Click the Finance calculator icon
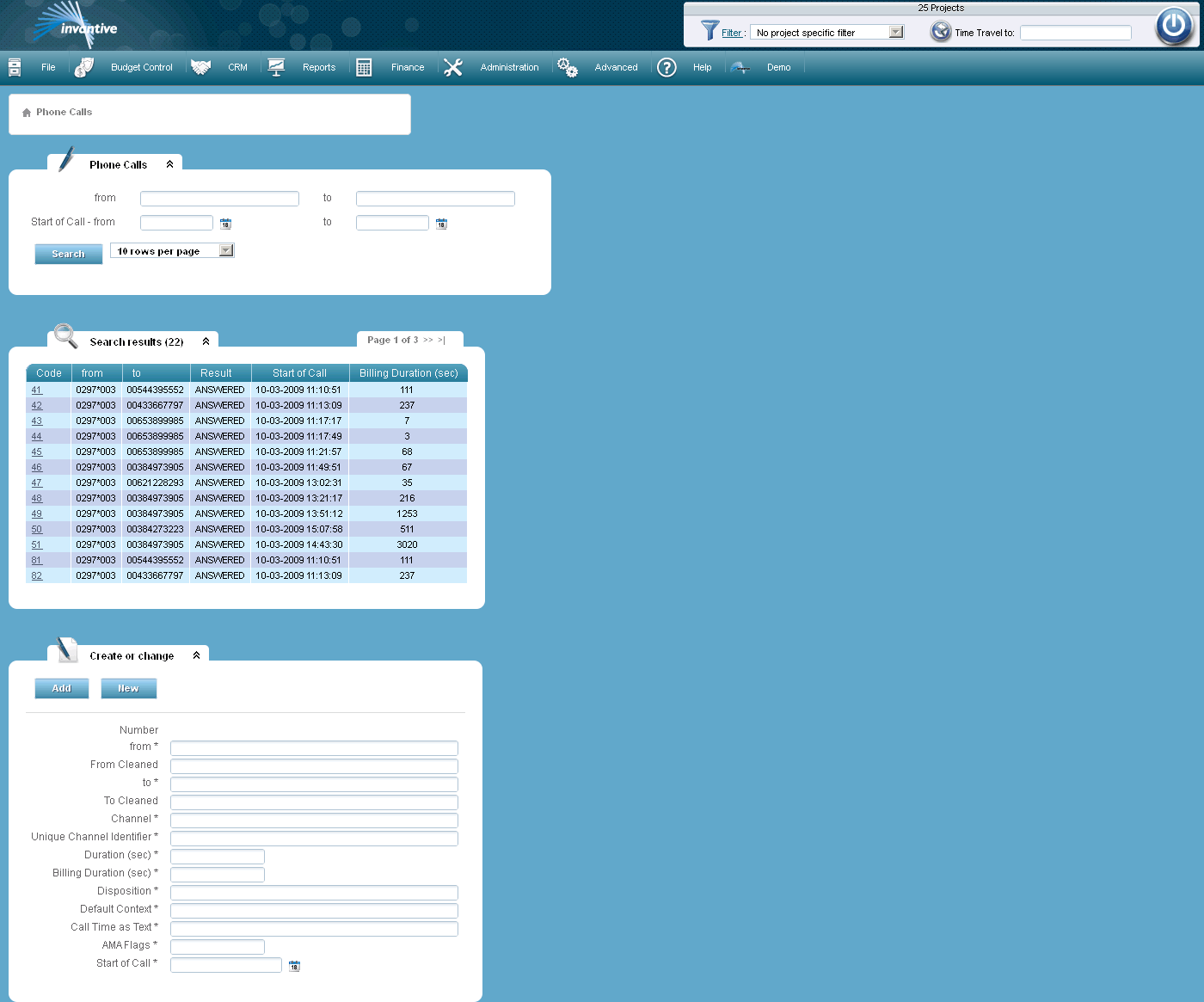The image size is (1204, 1002). click(x=364, y=67)
